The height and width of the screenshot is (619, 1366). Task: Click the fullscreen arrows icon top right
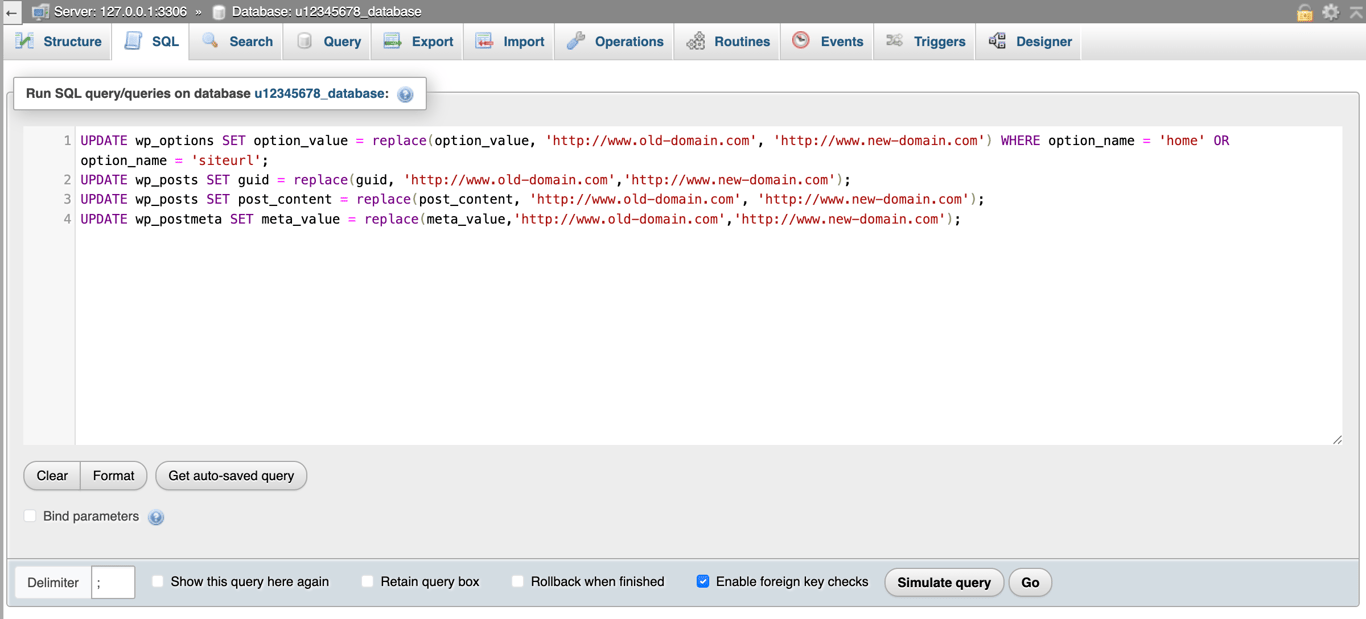tap(1354, 10)
